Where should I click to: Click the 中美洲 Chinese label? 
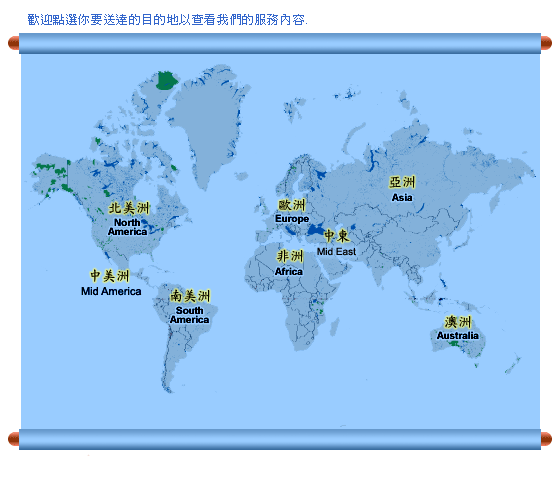pos(110,276)
